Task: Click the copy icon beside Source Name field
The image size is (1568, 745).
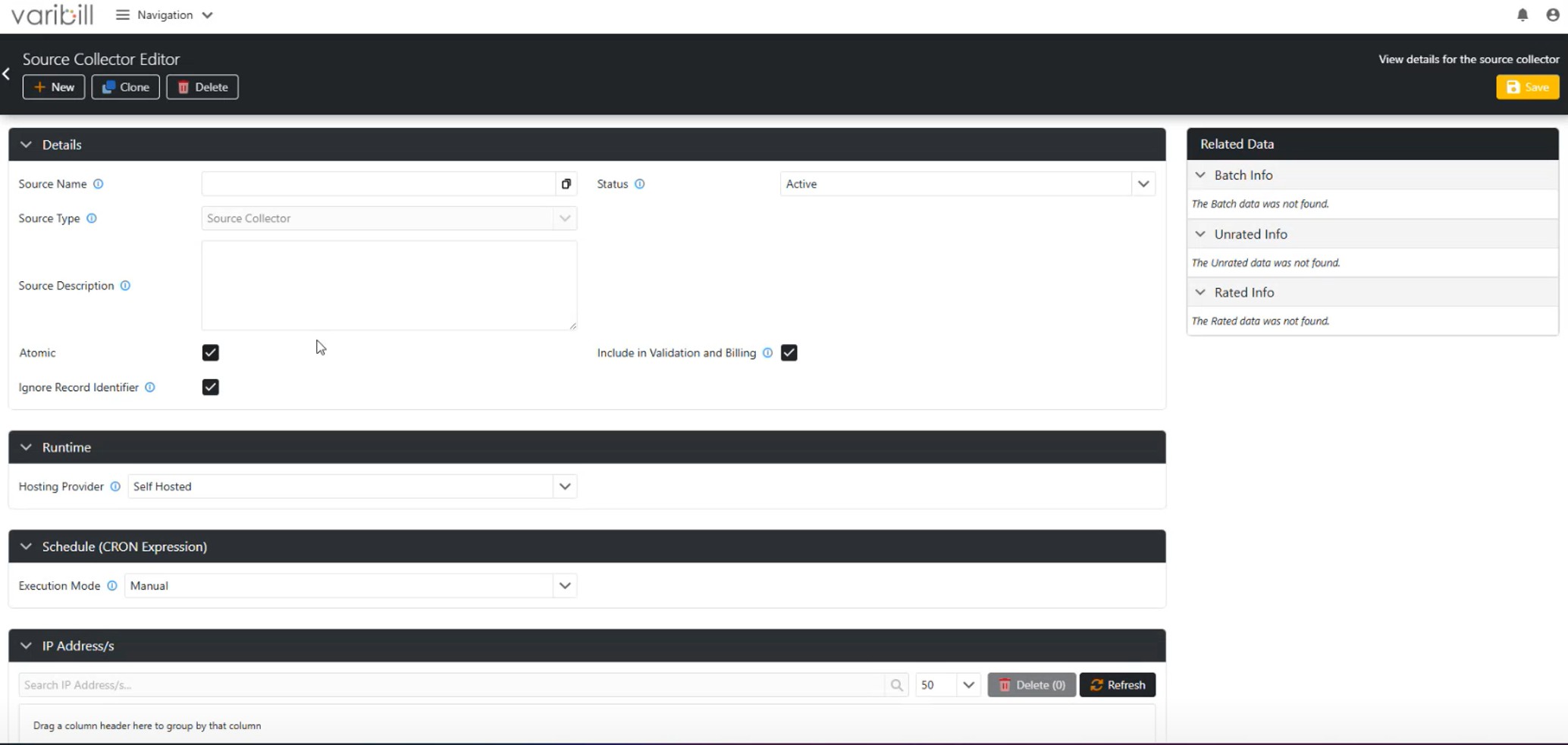Action: (566, 183)
